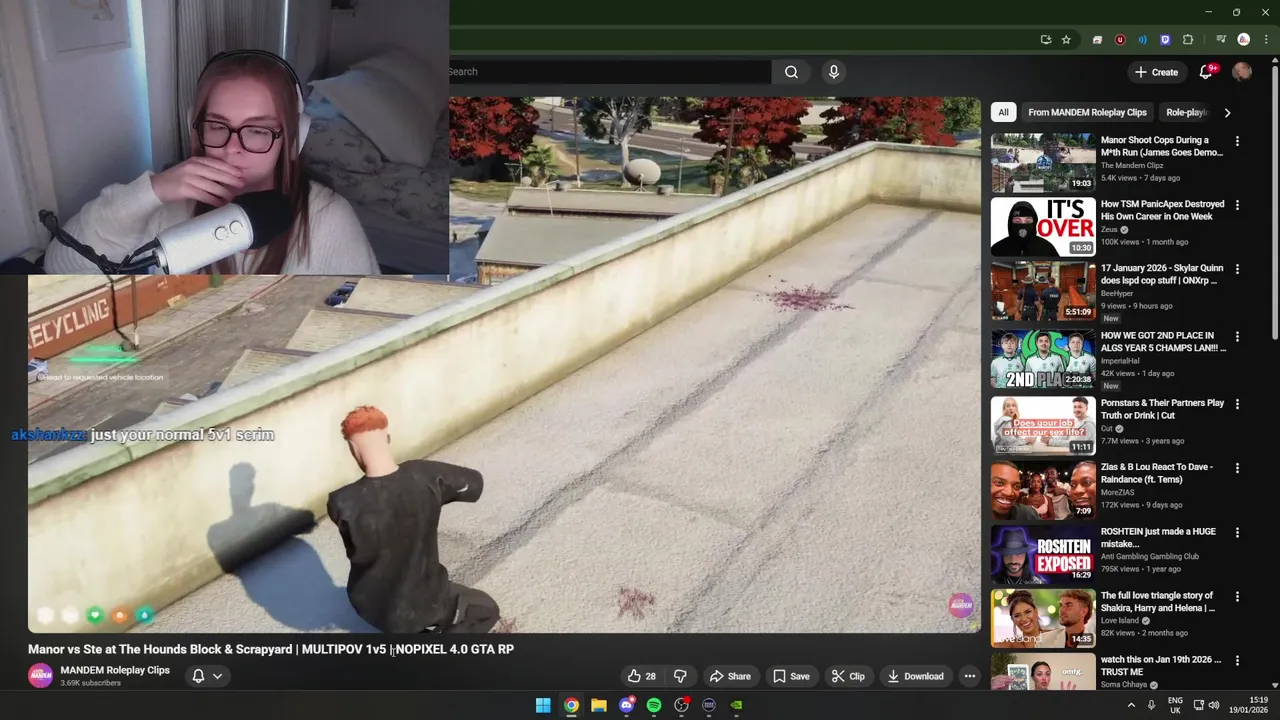Select From MANDEM Roleplay Clips chip
This screenshot has width=1280, height=720.
tap(1087, 112)
